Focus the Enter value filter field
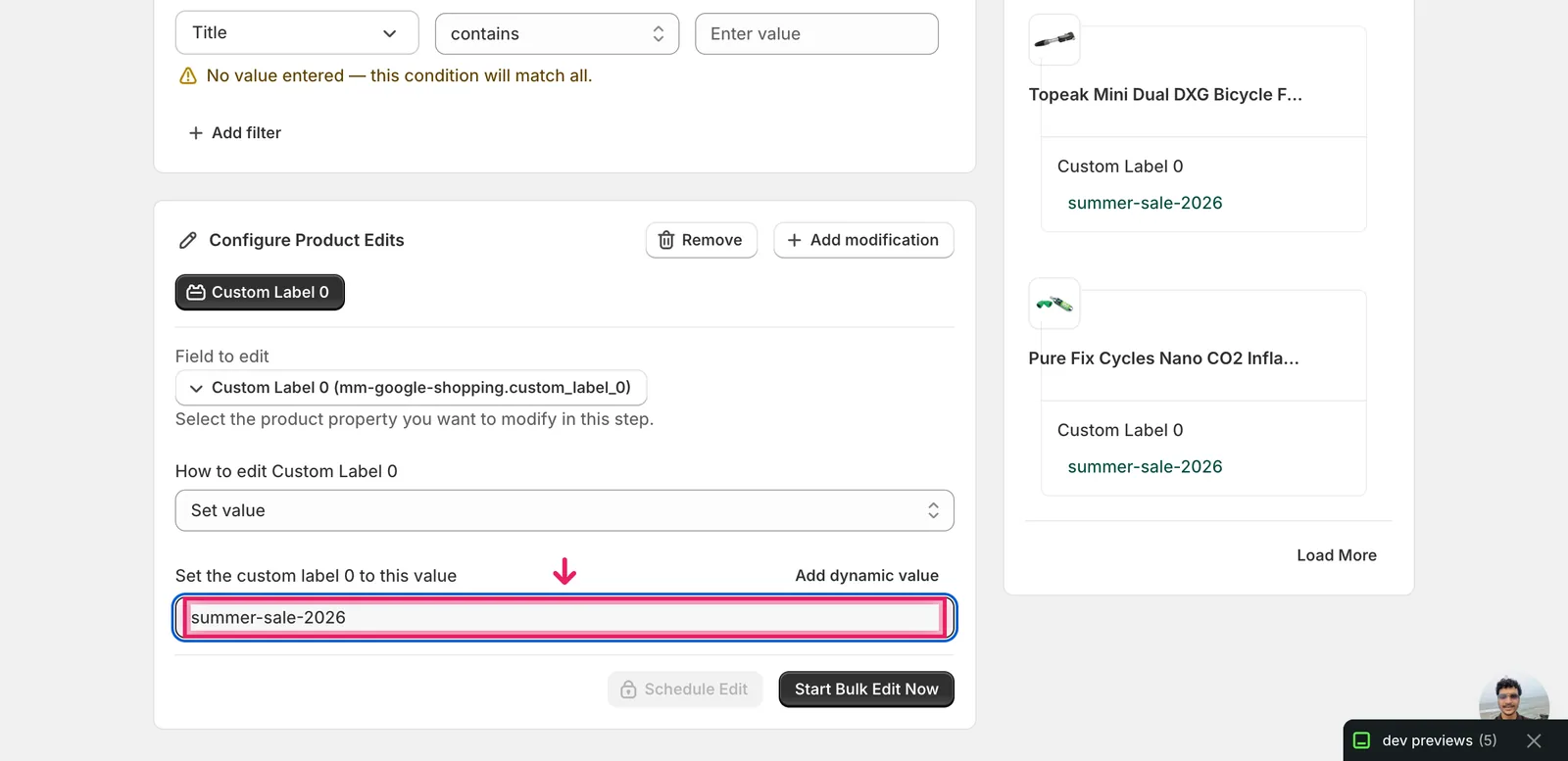The height and width of the screenshot is (761, 1568). (x=816, y=33)
